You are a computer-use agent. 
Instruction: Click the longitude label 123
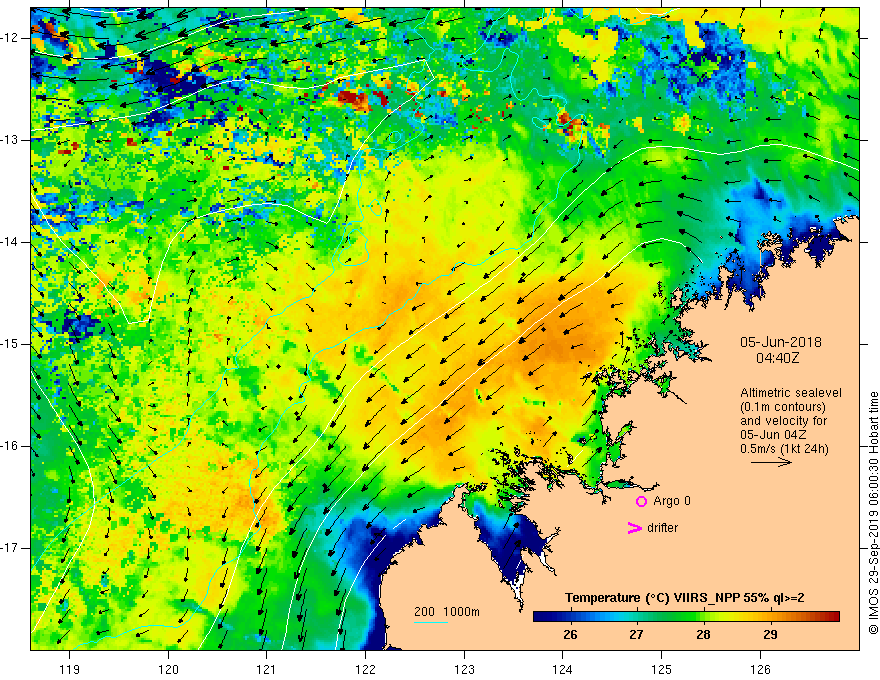click(464, 669)
